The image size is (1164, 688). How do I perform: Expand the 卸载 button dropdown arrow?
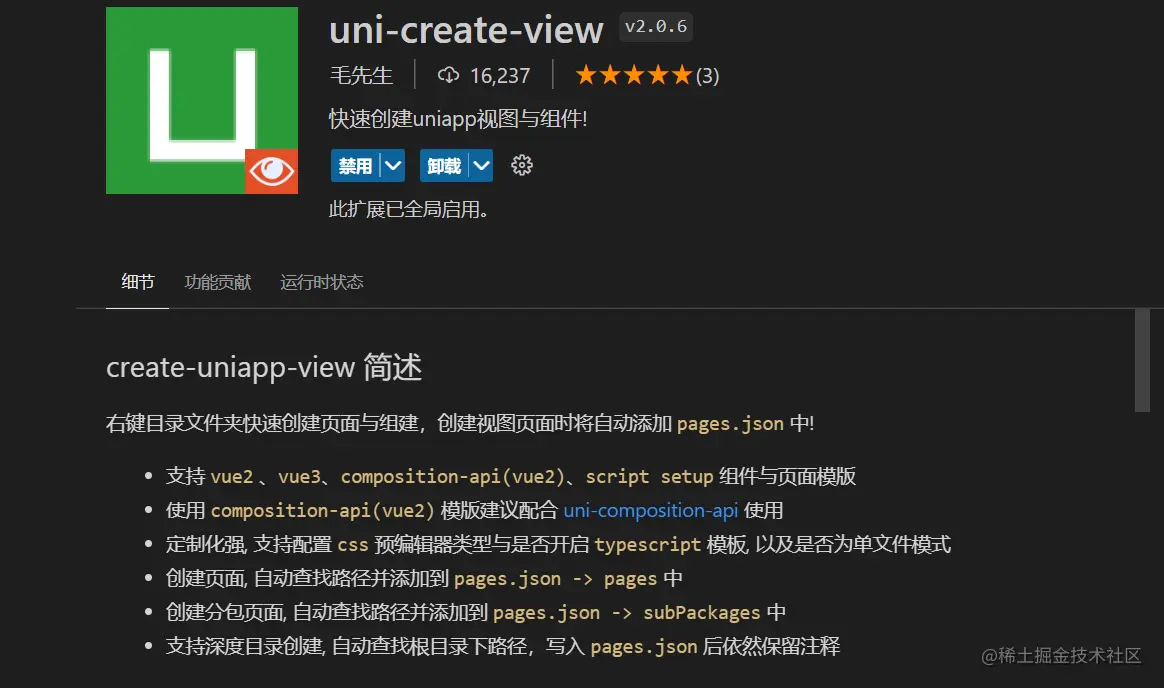pos(481,165)
